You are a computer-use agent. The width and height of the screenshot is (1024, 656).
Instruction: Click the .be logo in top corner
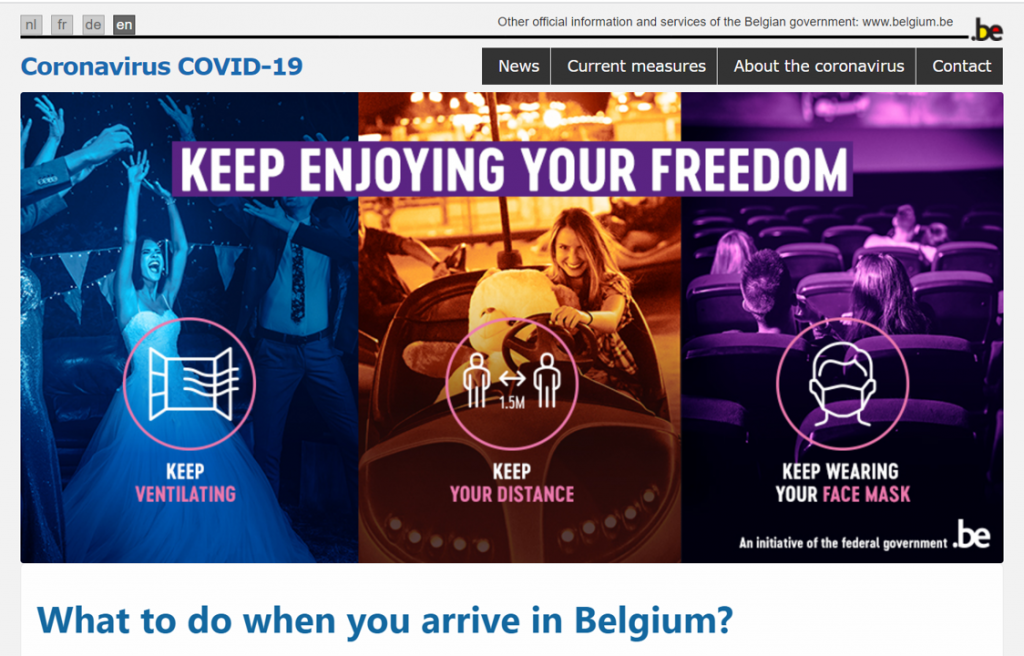(x=987, y=29)
